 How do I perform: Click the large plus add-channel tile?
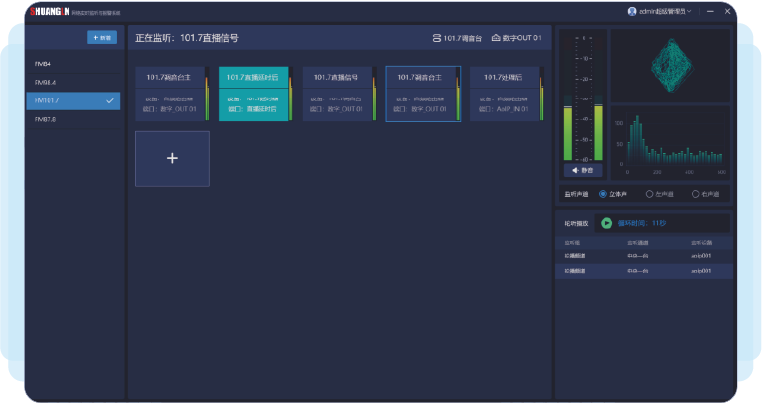(172, 158)
